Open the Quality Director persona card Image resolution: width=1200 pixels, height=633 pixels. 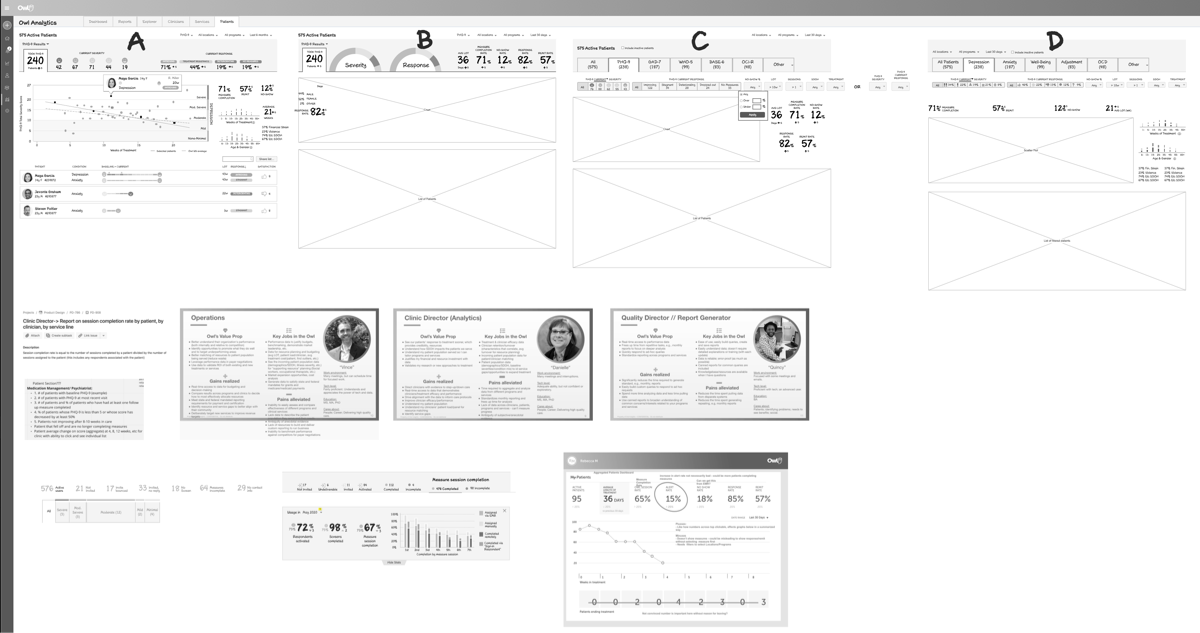click(710, 364)
